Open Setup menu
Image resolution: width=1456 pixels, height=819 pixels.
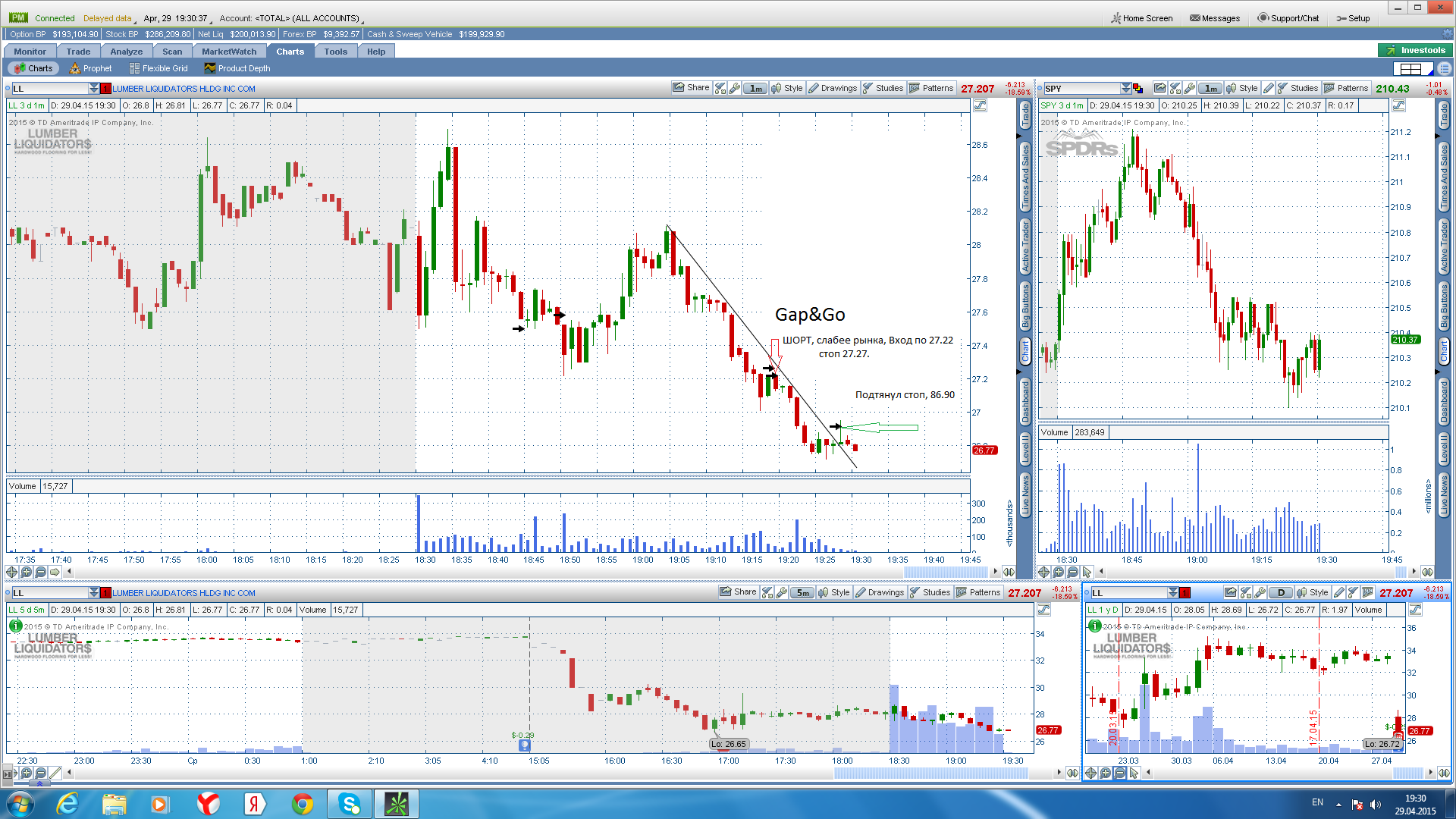[1353, 18]
